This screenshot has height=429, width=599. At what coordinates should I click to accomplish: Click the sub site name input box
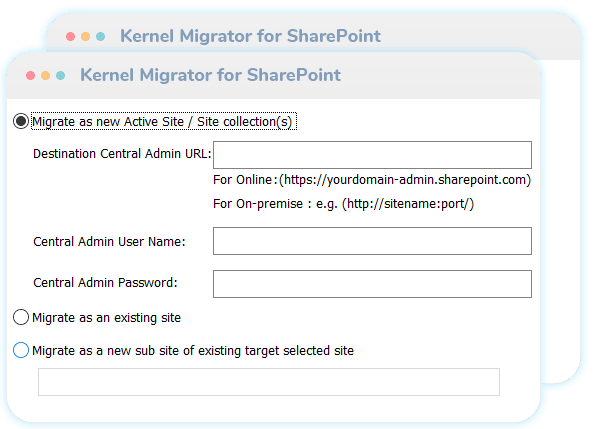(269, 382)
